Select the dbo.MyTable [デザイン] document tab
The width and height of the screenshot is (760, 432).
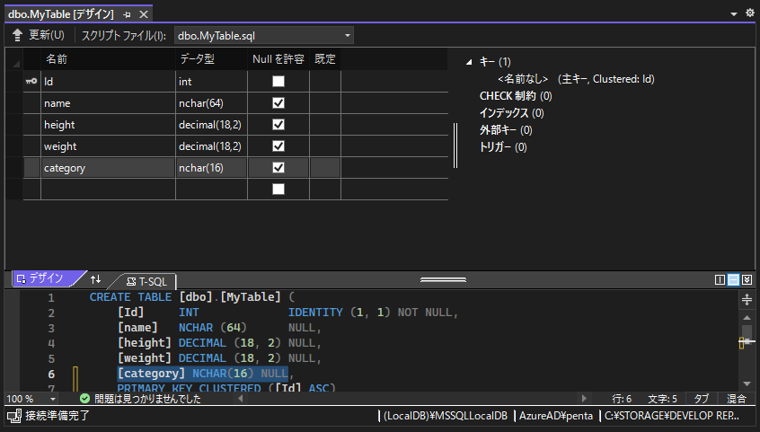coord(61,15)
